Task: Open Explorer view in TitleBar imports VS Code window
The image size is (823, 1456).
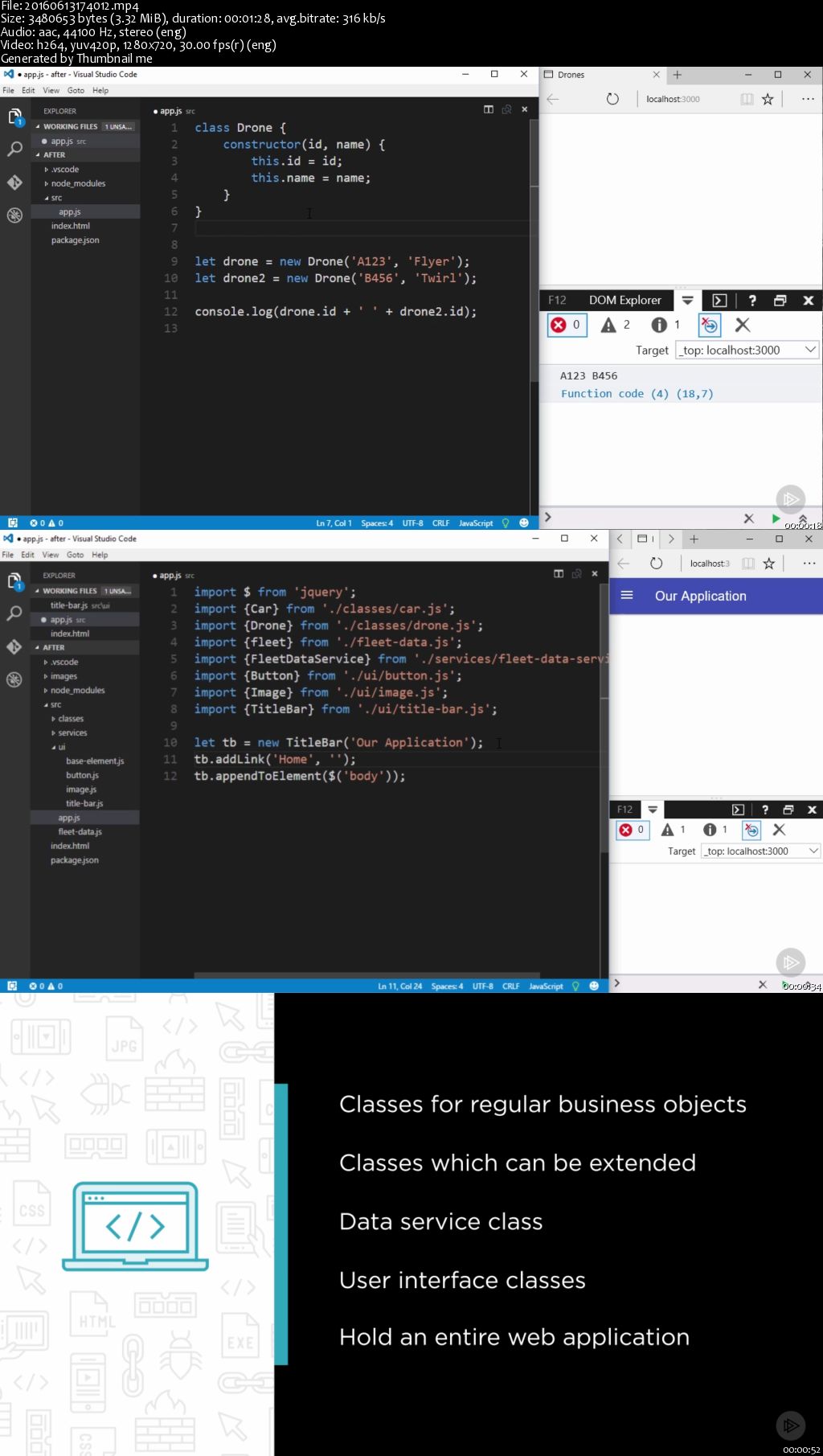Action: coord(14,581)
